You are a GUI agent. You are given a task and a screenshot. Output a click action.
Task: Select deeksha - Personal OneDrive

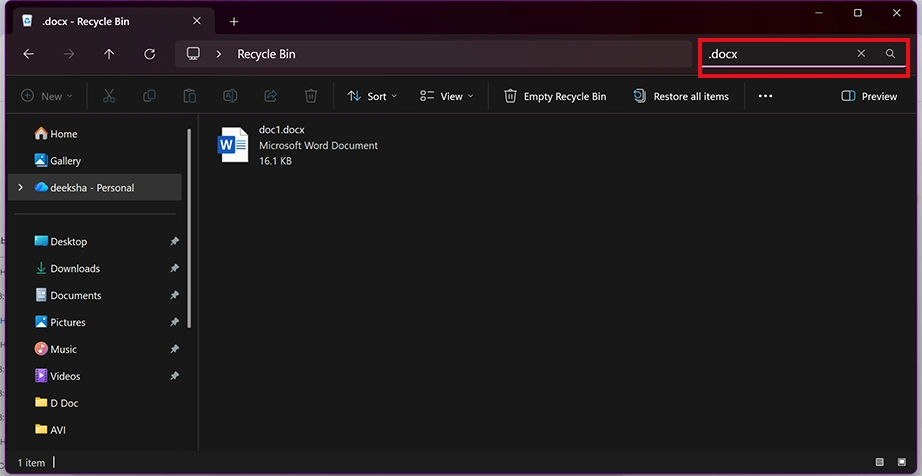click(94, 187)
